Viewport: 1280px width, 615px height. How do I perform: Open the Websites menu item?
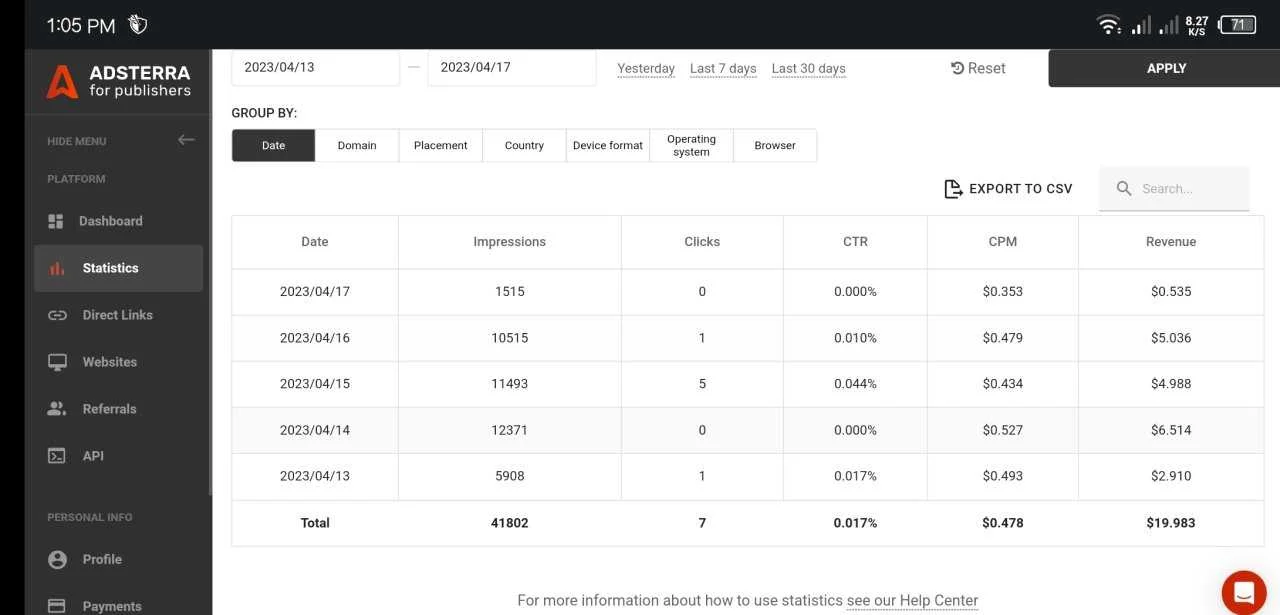tap(118, 362)
